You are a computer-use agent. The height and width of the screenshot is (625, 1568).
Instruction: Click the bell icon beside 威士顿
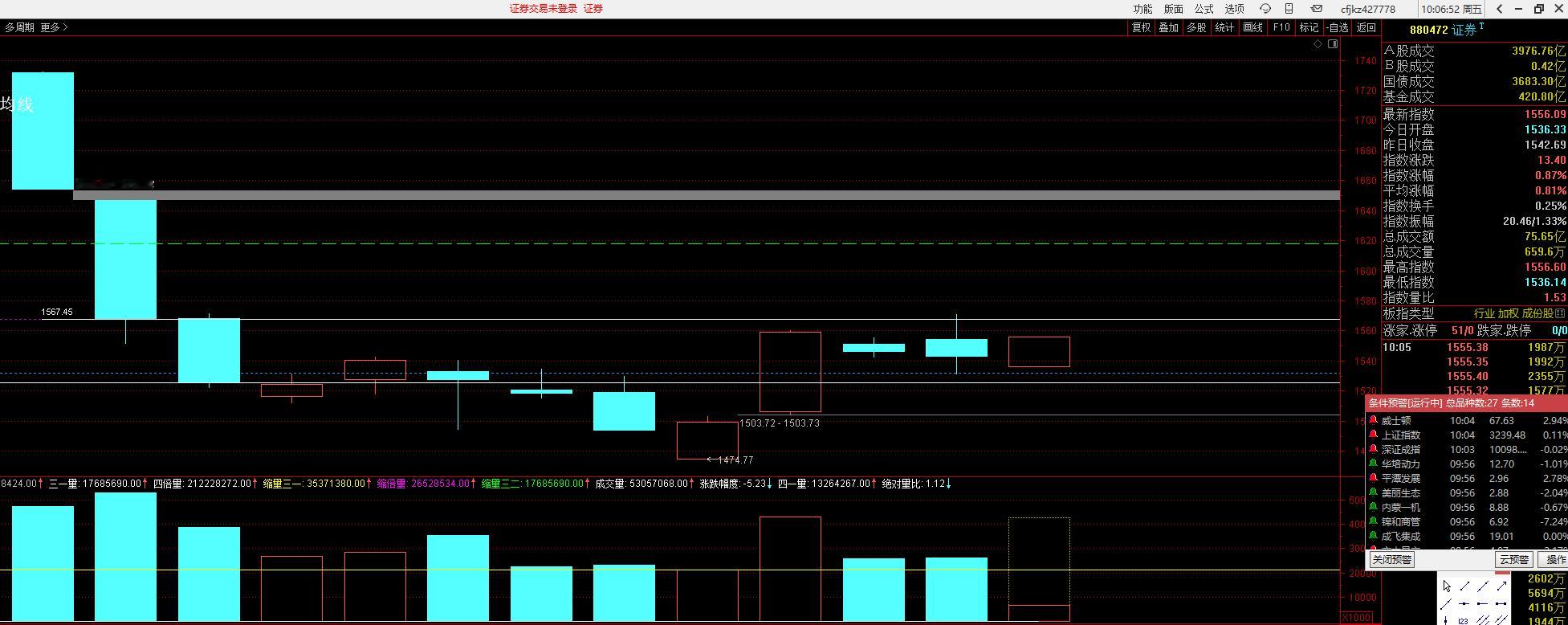(1374, 420)
